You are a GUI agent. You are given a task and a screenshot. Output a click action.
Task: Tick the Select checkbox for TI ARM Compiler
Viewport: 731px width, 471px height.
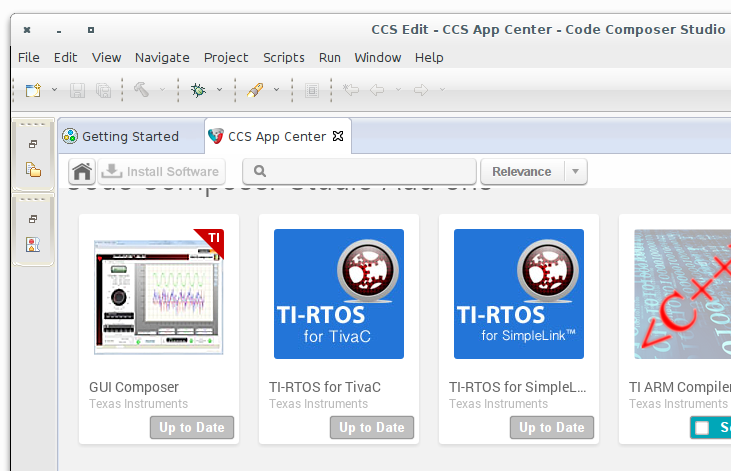pyautogui.click(x=702, y=428)
